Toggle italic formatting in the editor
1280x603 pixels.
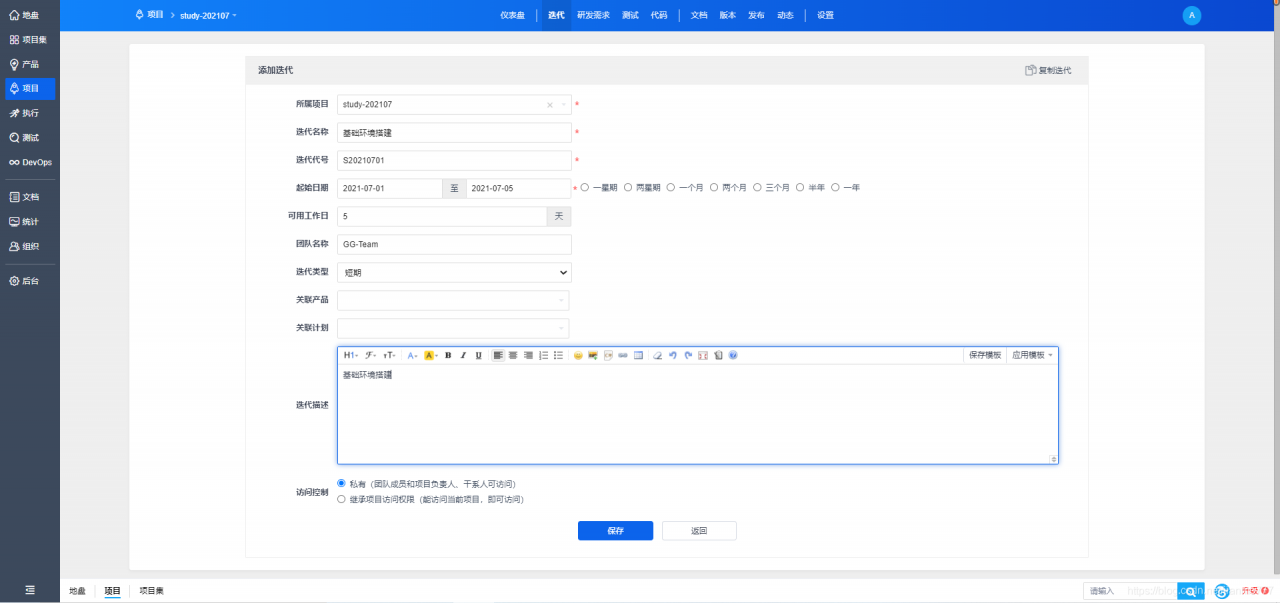coord(463,355)
